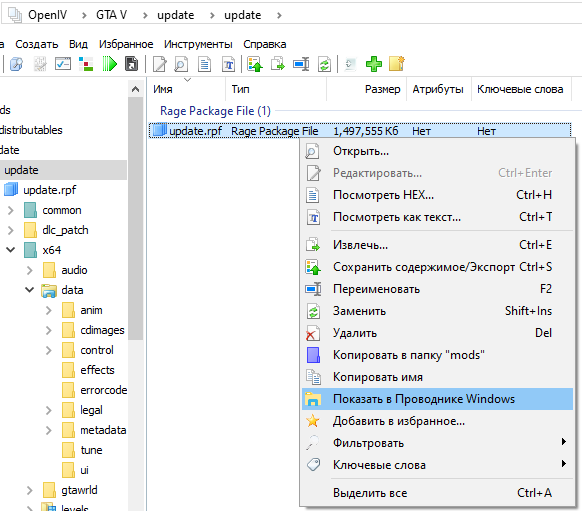Click the View HEX toolbar icon
This screenshot has width=582, height=511.
click(x=205, y=64)
